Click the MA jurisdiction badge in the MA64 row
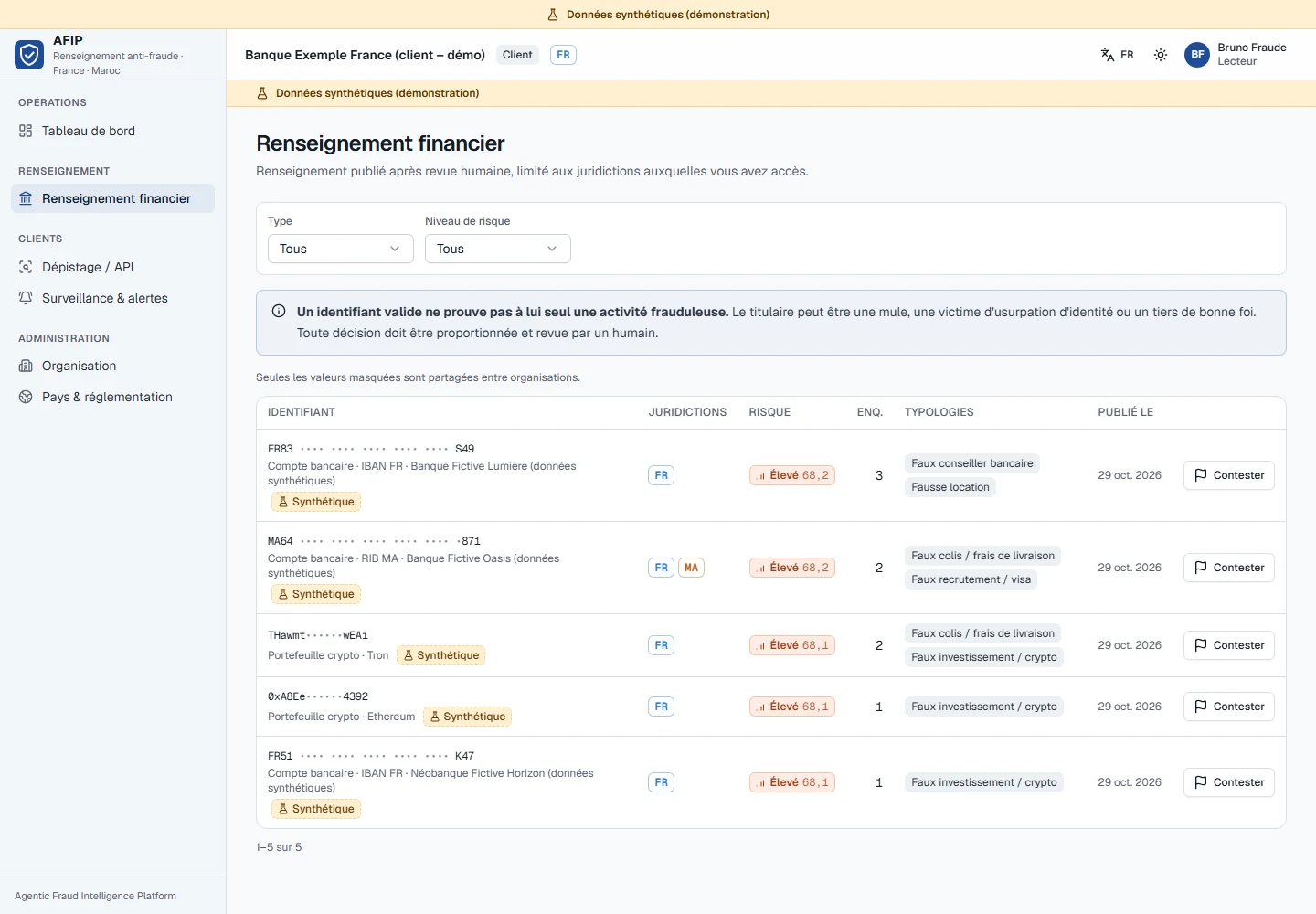Screen dimensions: 1316x914 [691, 568]
